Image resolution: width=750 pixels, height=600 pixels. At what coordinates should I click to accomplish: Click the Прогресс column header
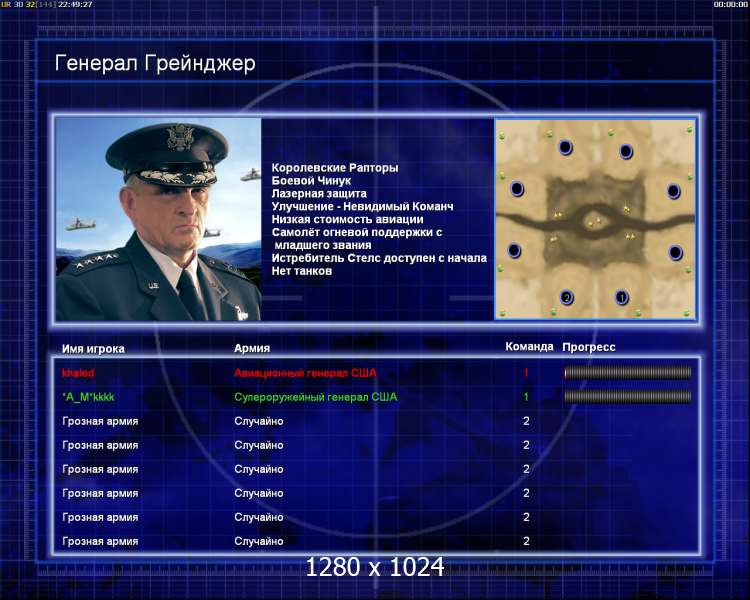[589, 347]
